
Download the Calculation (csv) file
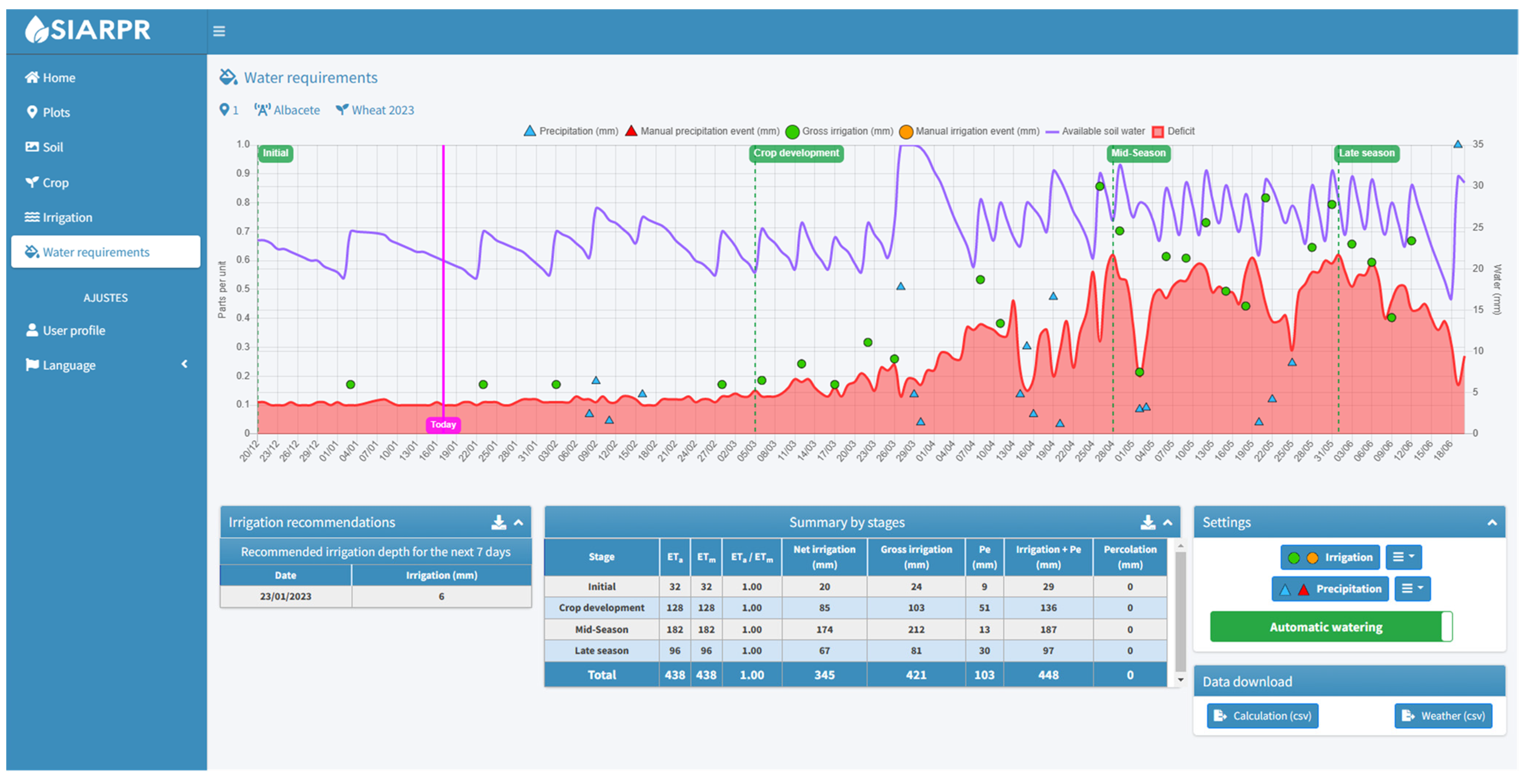pos(1262,716)
